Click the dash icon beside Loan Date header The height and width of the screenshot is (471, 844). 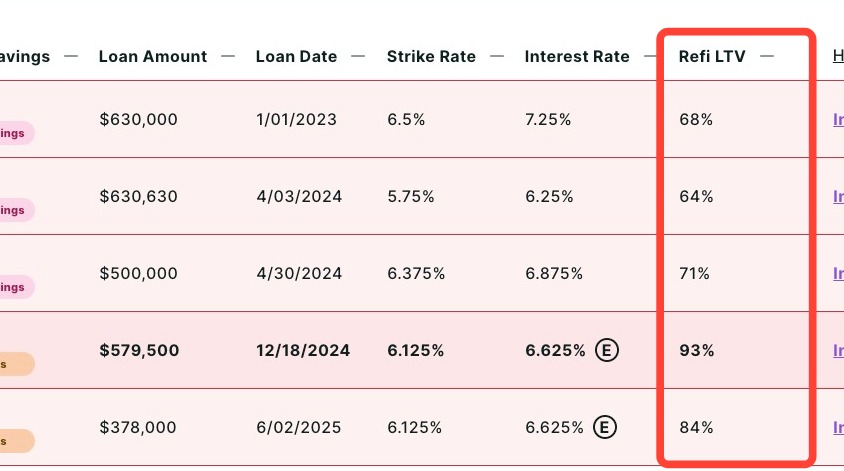point(359,57)
